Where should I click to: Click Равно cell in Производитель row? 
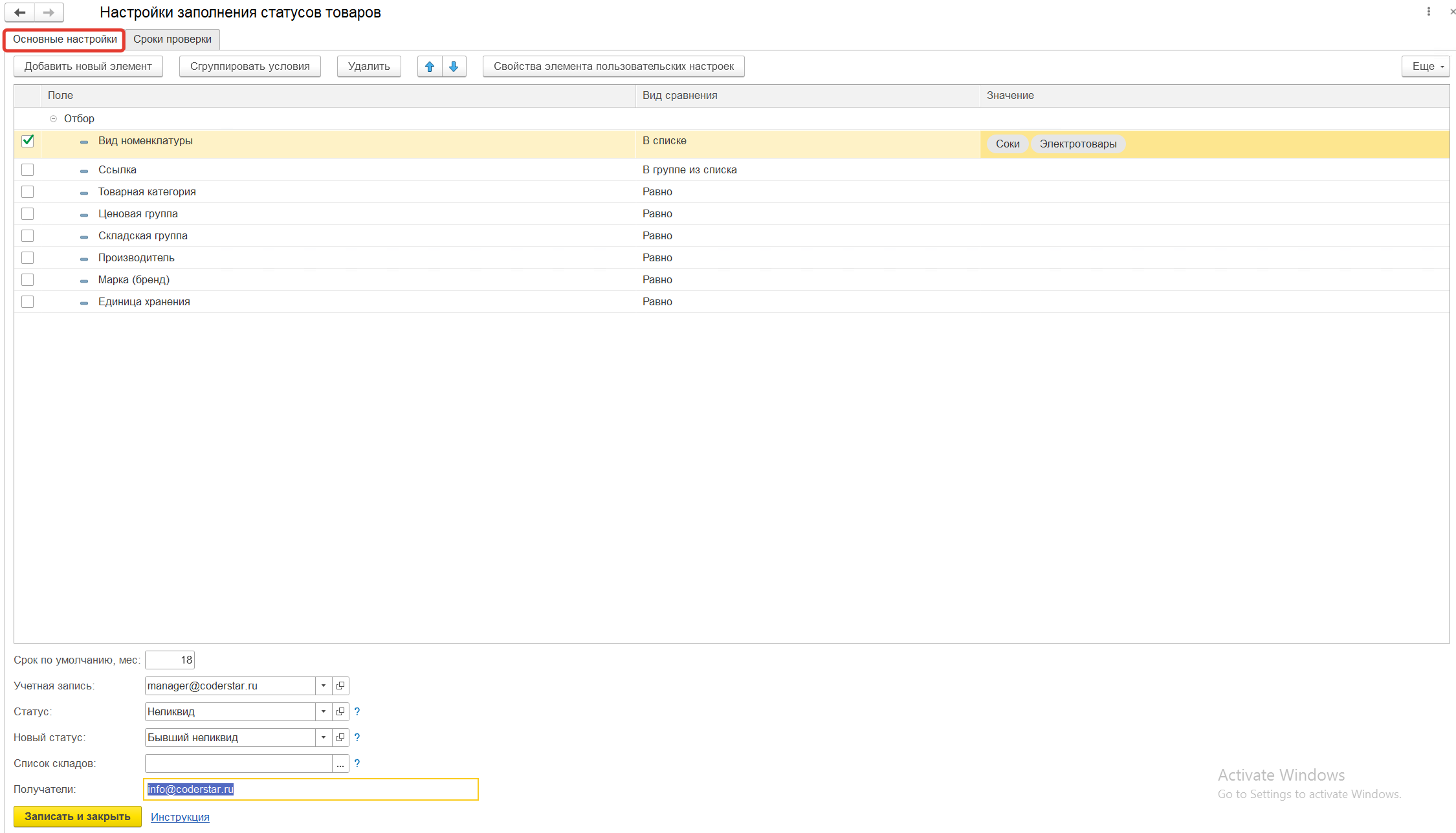point(808,257)
